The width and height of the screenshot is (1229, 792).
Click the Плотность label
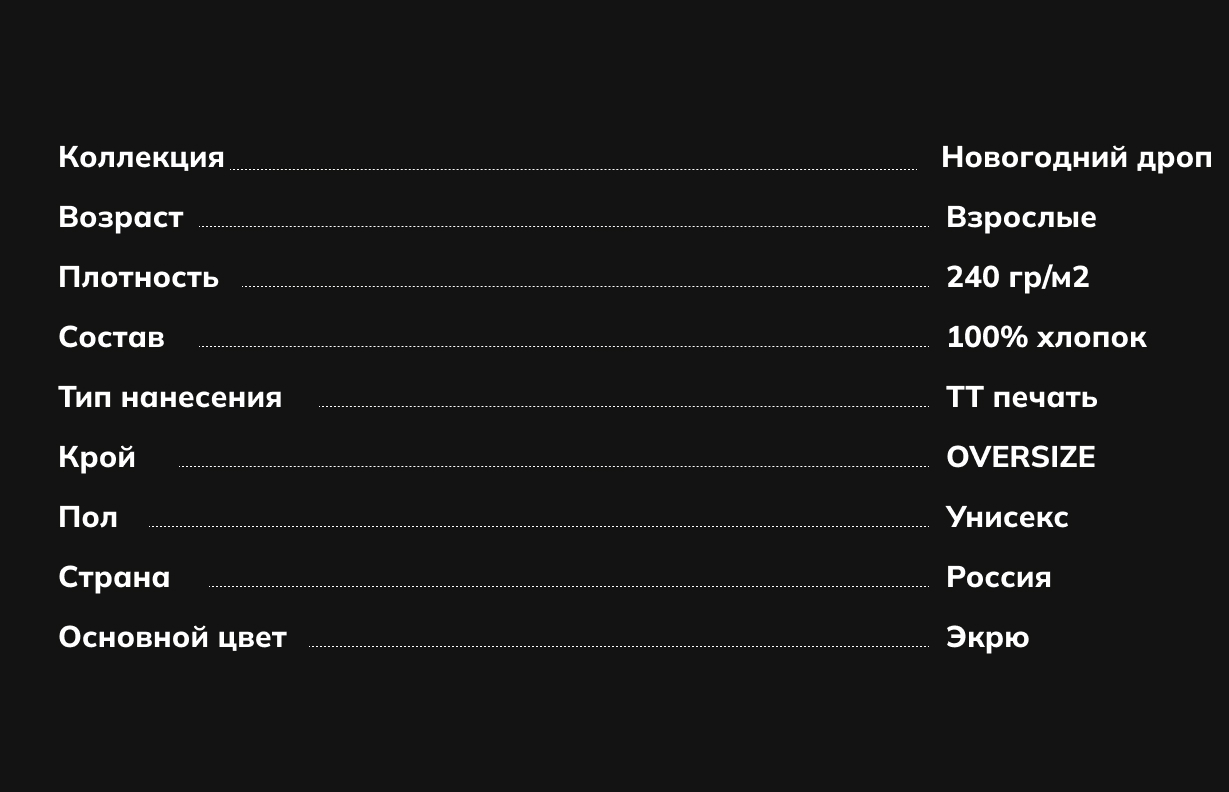pyautogui.click(x=138, y=277)
